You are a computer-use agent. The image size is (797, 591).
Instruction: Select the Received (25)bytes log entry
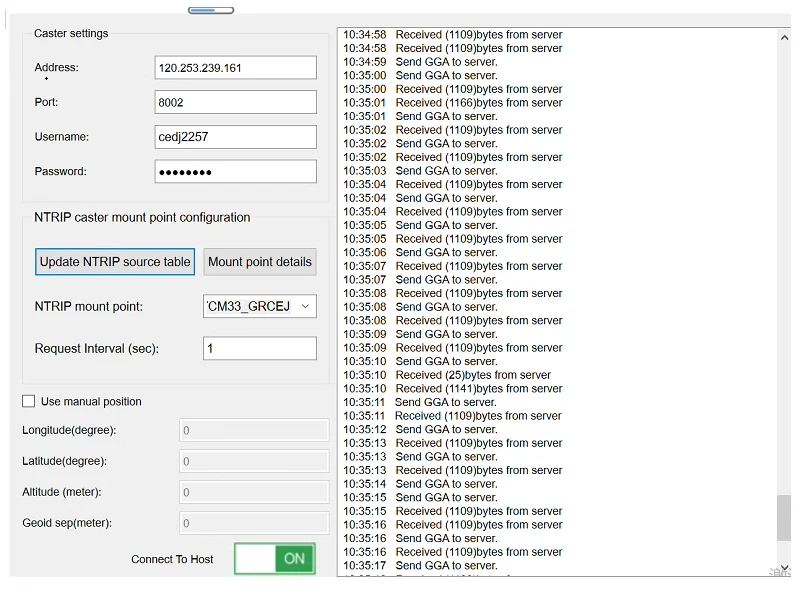pyautogui.click(x=472, y=375)
